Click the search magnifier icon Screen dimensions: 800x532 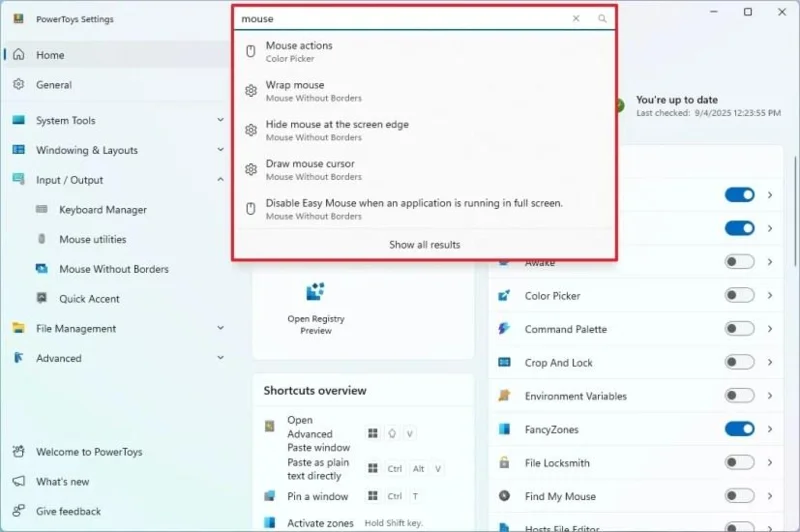click(x=602, y=19)
